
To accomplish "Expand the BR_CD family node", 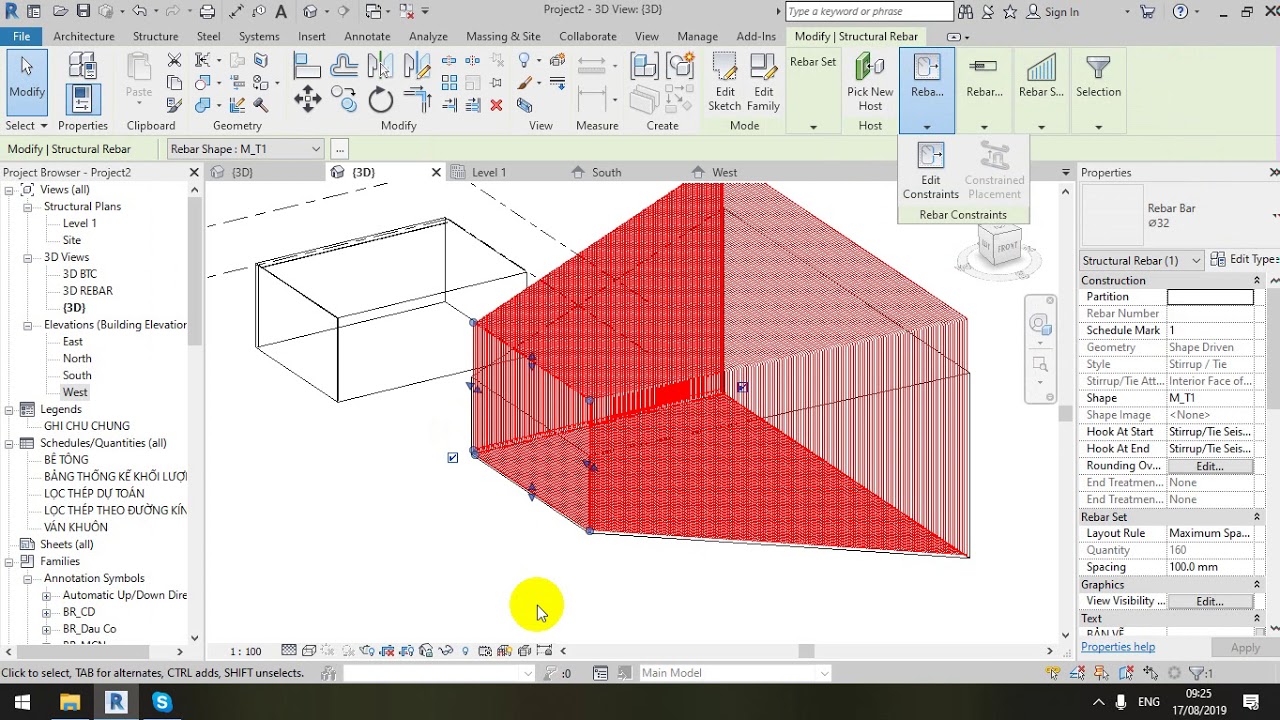I will (x=46, y=612).
